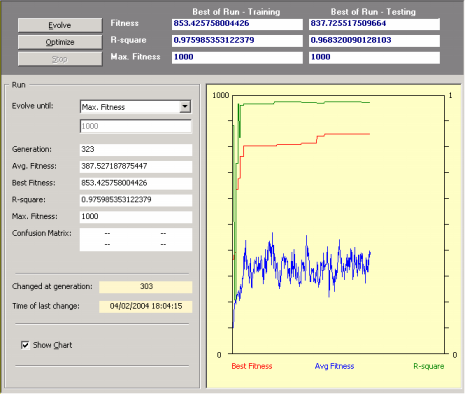The image size is (465, 394).
Task: Click Time of last change timestamp
Action: [x=146, y=306]
